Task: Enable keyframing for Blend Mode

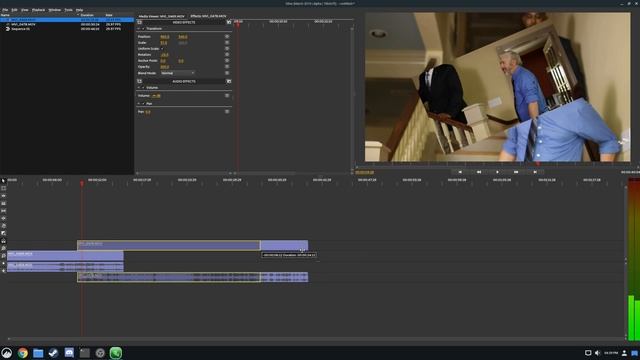Action: pos(227,73)
